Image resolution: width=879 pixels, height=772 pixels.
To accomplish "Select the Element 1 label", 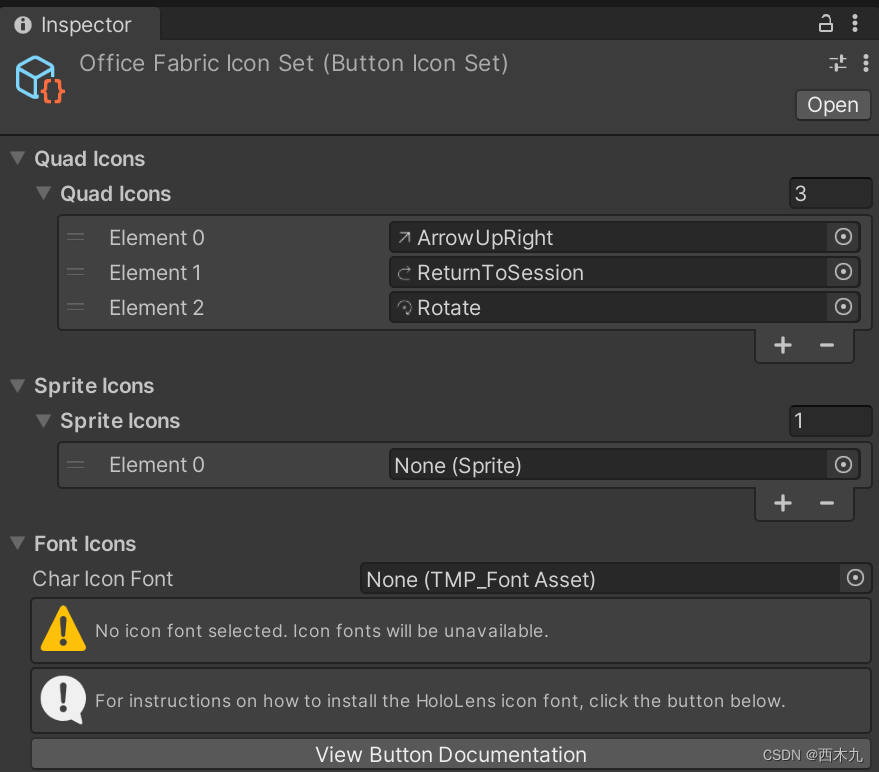I will (x=155, y=272).
